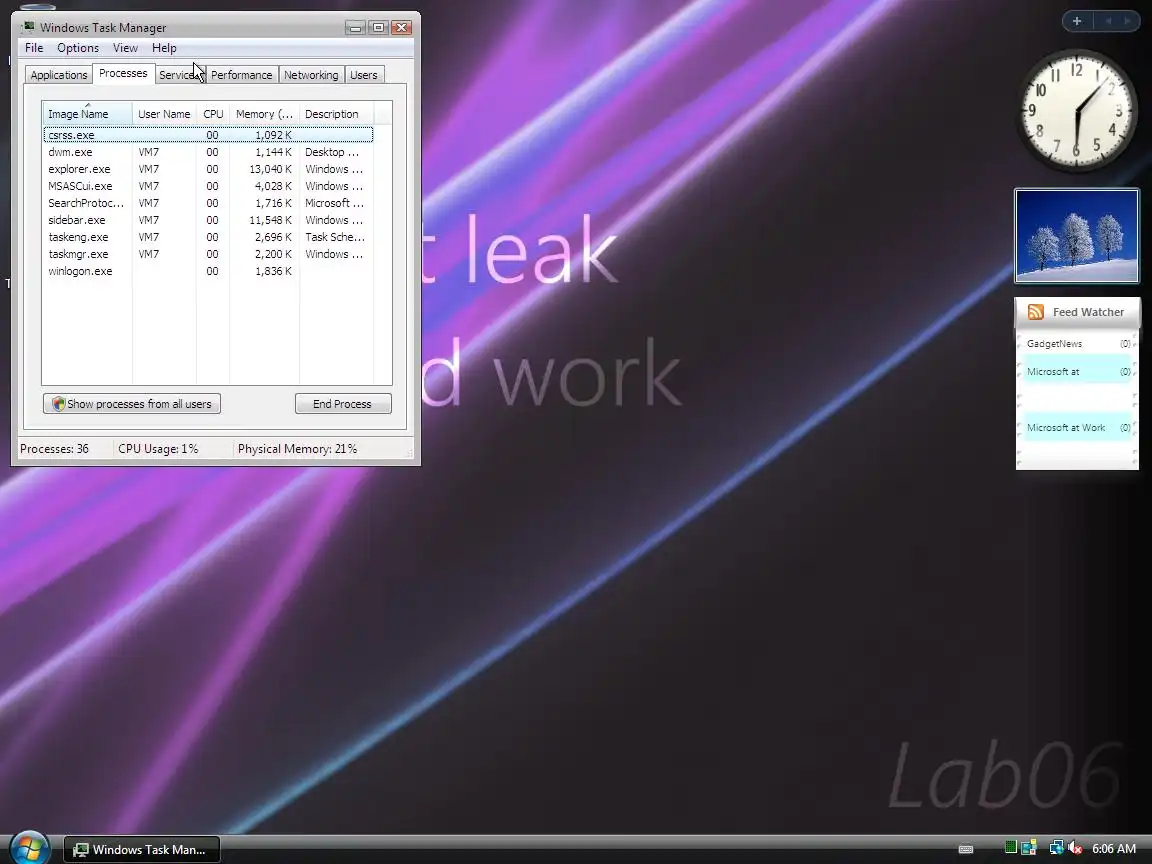Screen dimensions: 1152x864
Task: Open the Windows Start orb
Action: pos(29,847)
